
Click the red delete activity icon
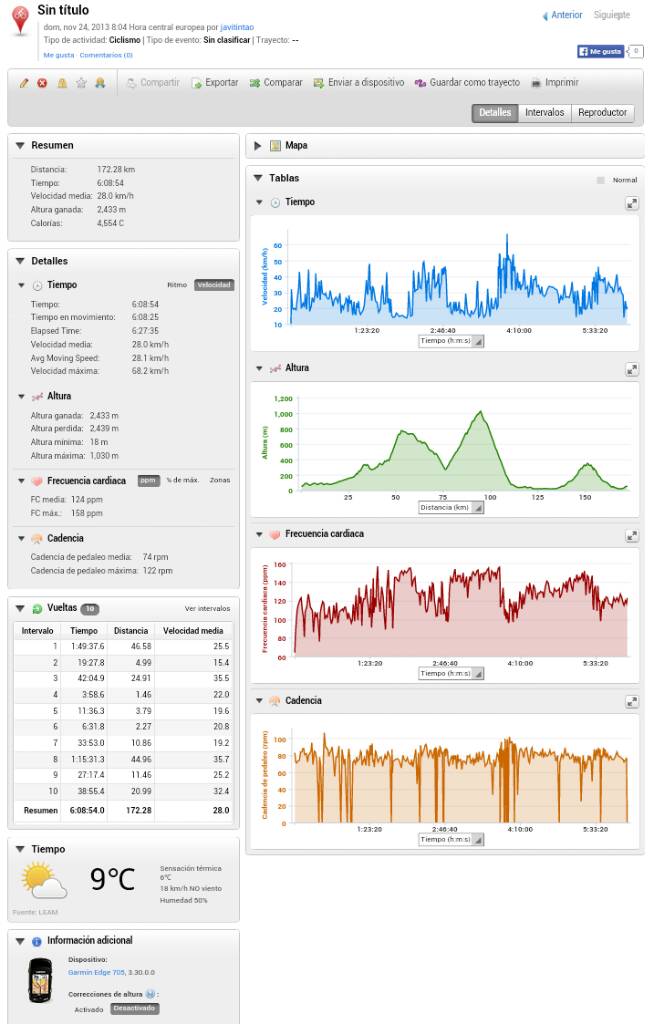[42, 83]
